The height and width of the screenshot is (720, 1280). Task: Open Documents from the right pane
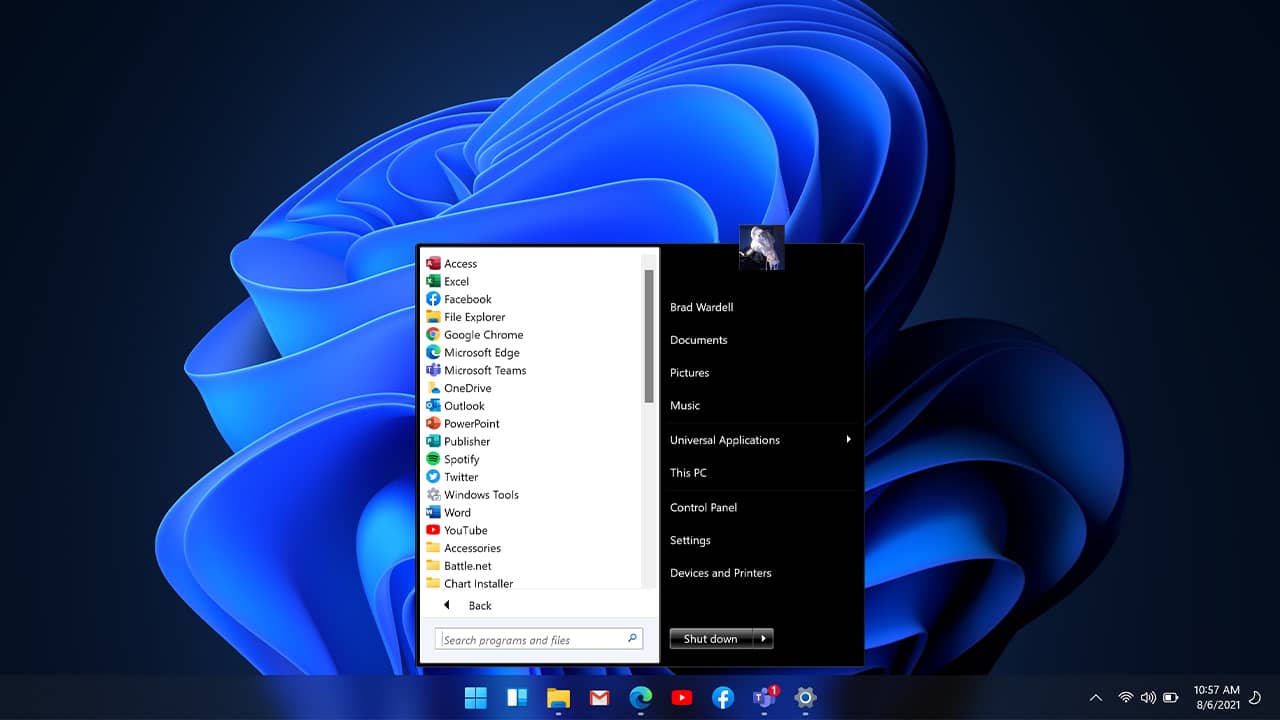pyautogui.click(x=698, y=340)
